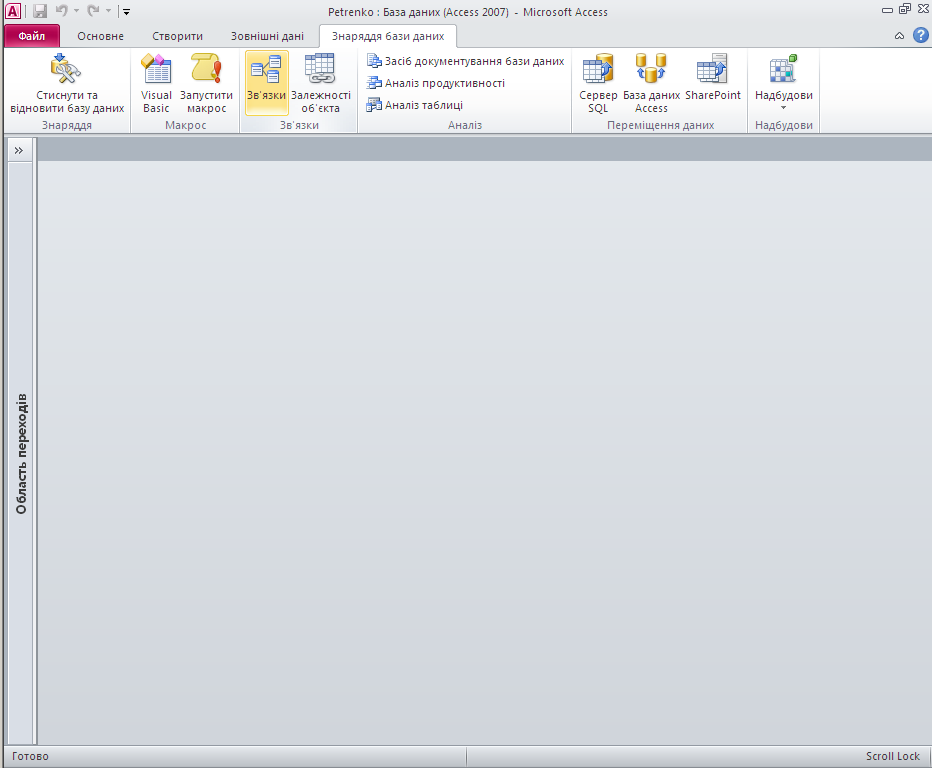Restore down the Access window
This screenshot has height=768, width=932.
pos(905,9)
